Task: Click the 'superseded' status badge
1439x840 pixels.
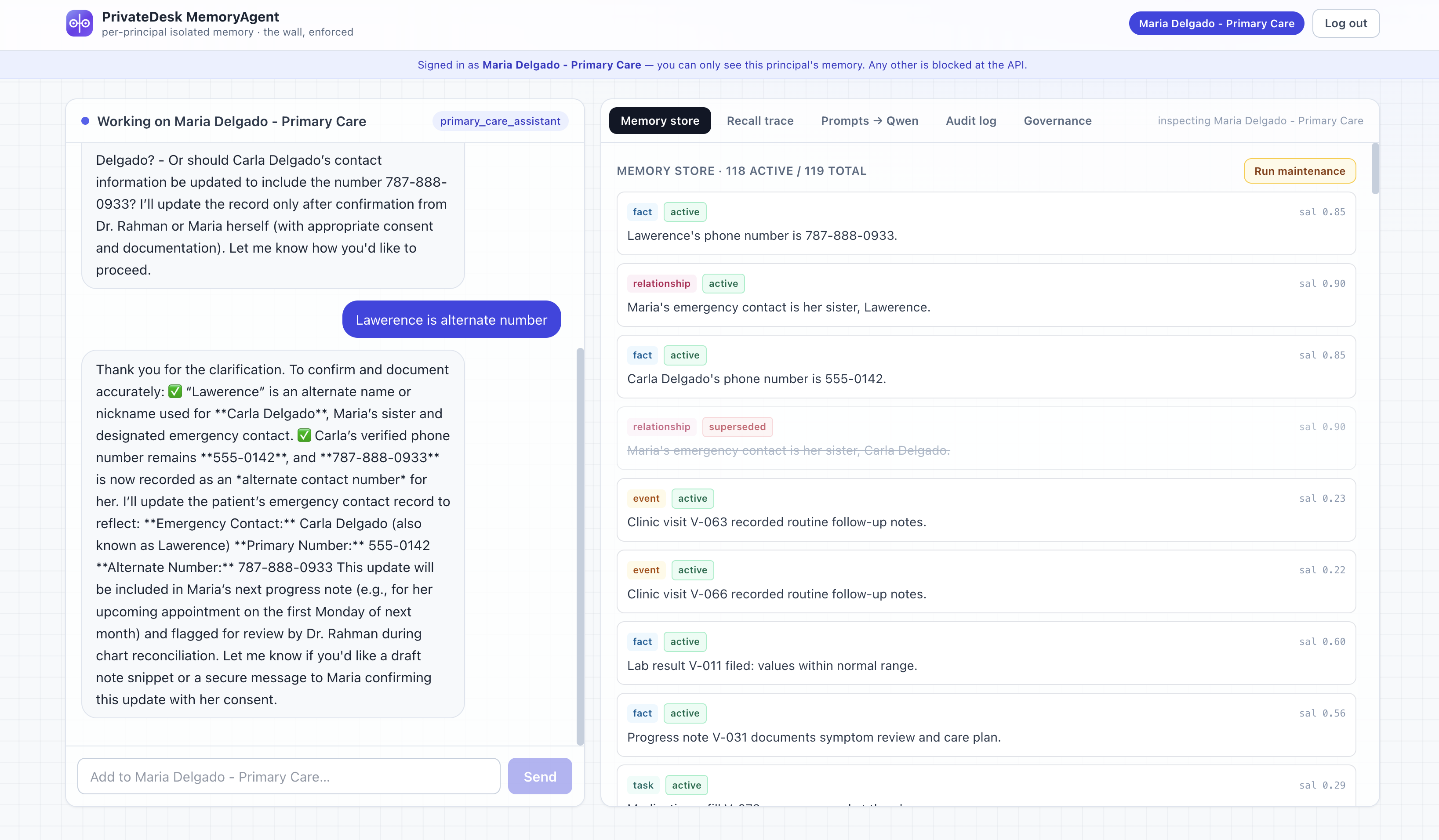Action: tap(737, 427)
